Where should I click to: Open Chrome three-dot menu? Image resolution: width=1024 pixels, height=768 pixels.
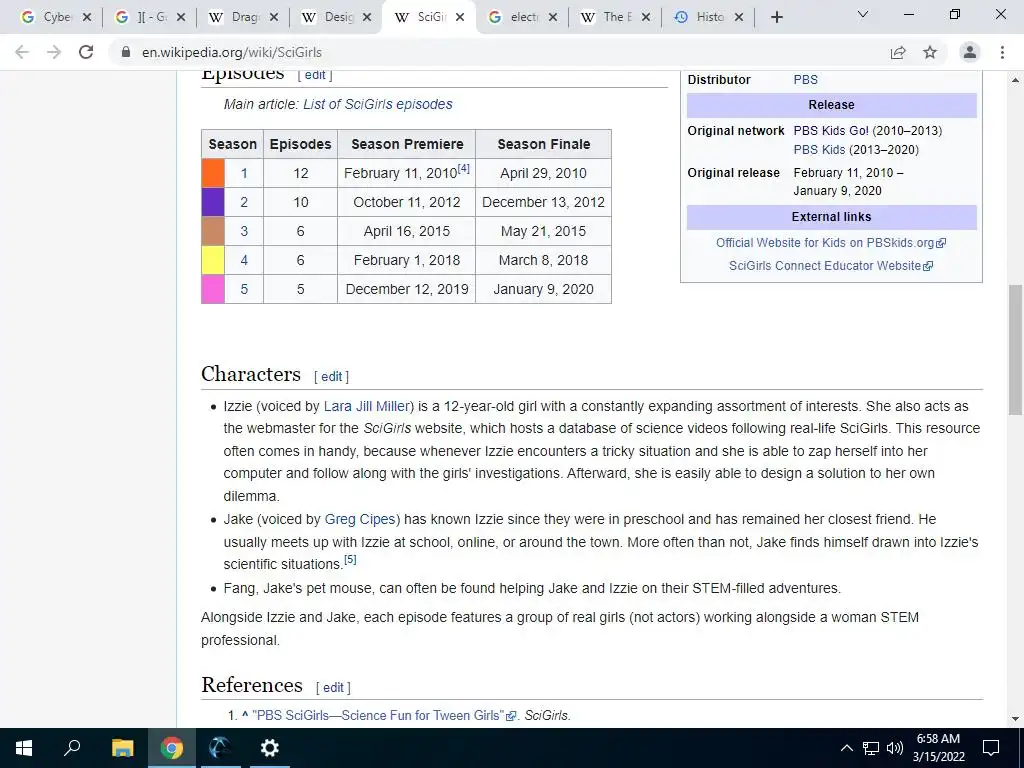coord(1002,52)
